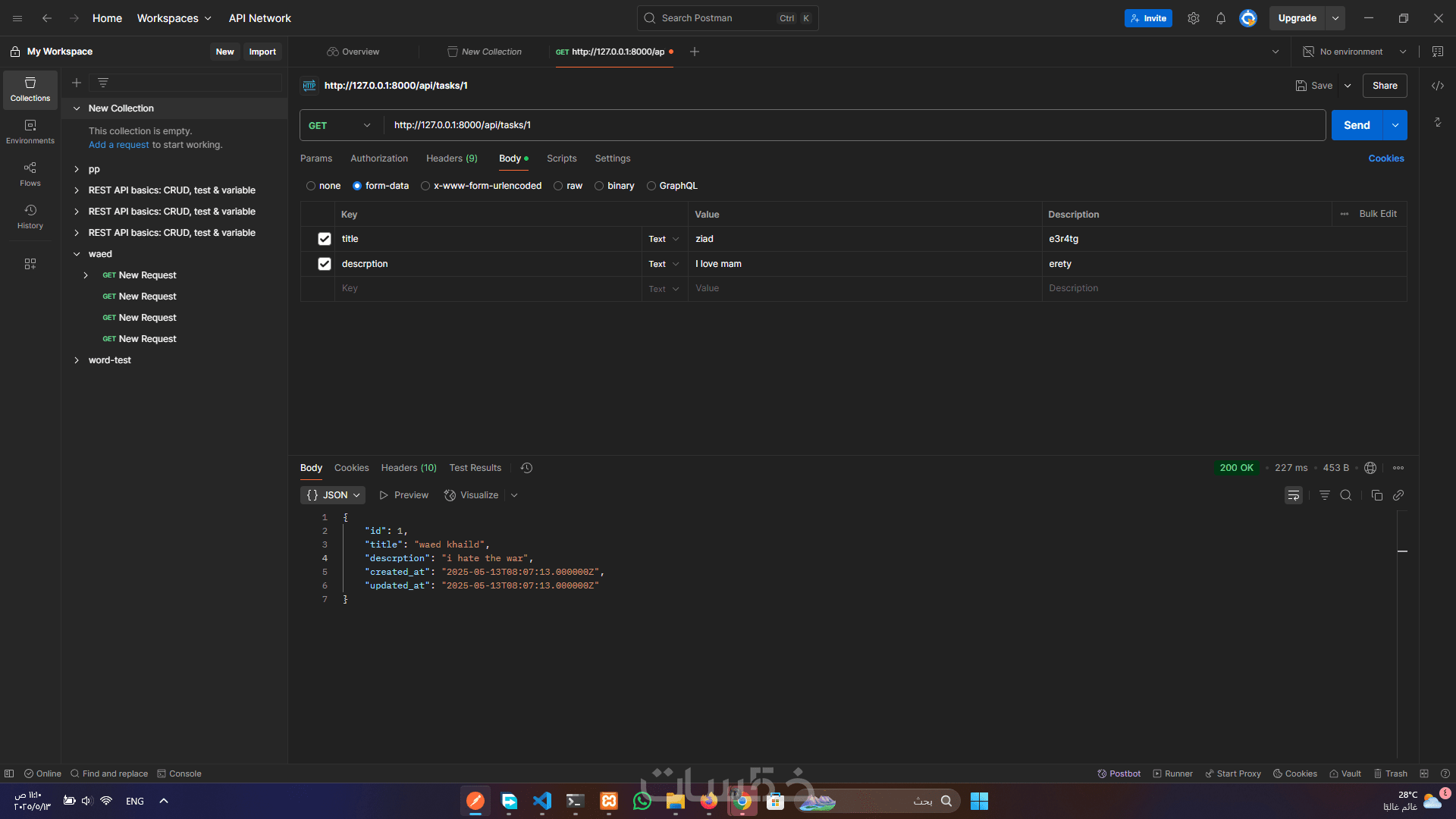Copy the response body using copy icon
The height and width of the screenshot is (819, 1456).
tap(1376, 495)
